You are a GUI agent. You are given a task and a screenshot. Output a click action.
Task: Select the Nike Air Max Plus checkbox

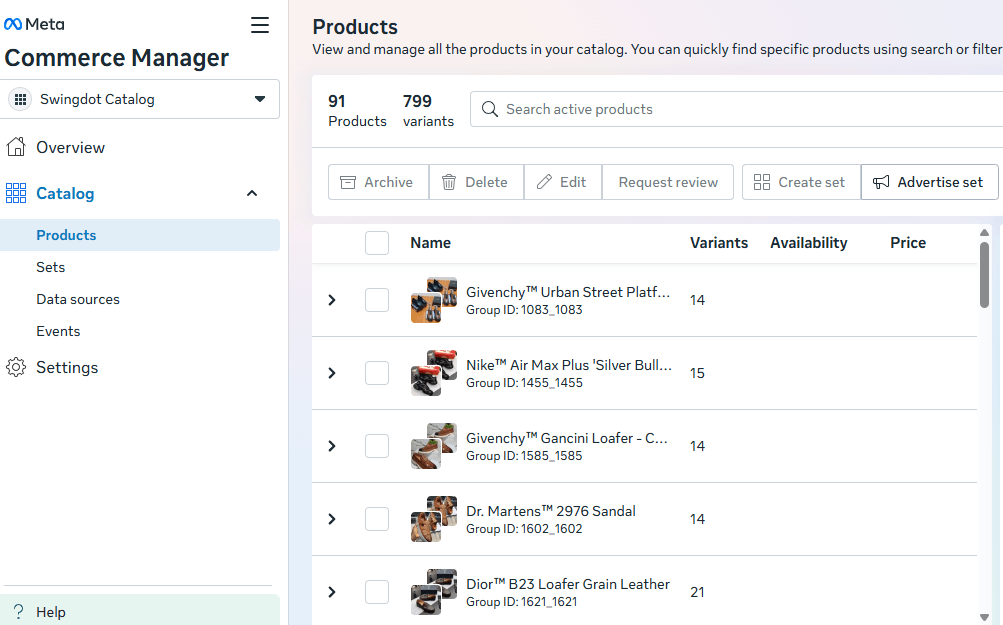click(377, 373)
